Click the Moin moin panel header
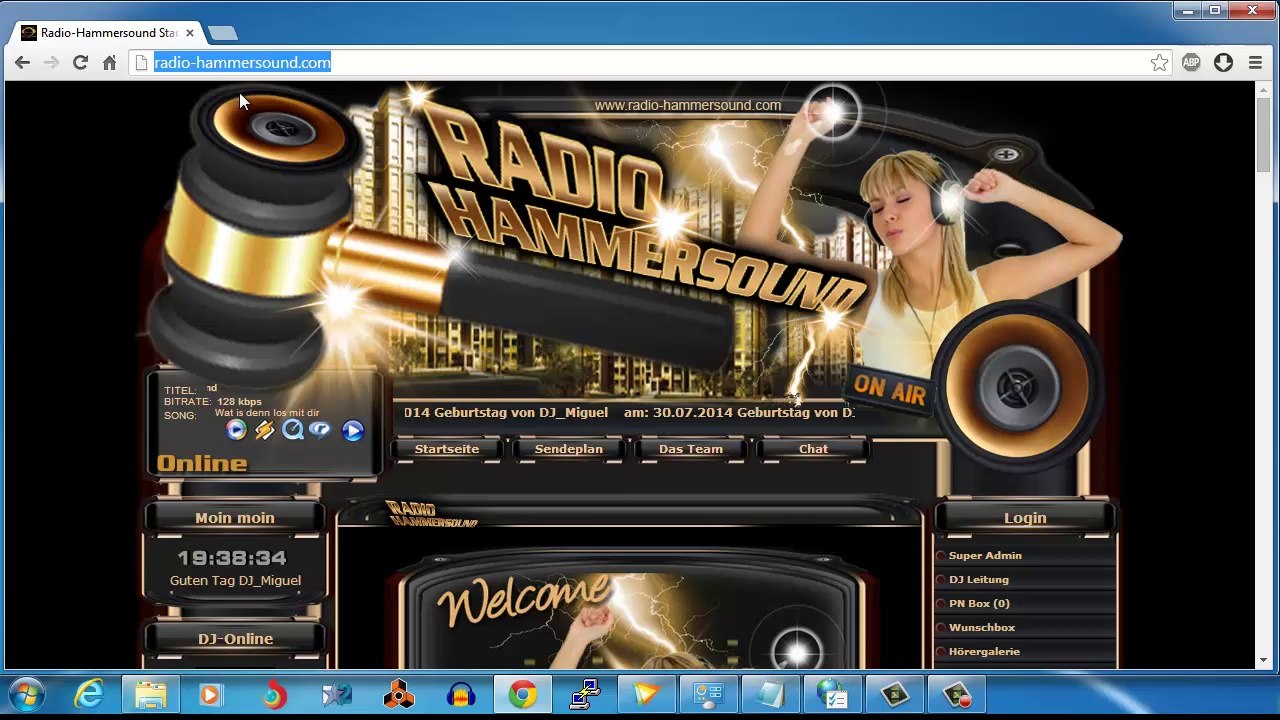Viewport: 1280px width, 720px height. [235, 518]
